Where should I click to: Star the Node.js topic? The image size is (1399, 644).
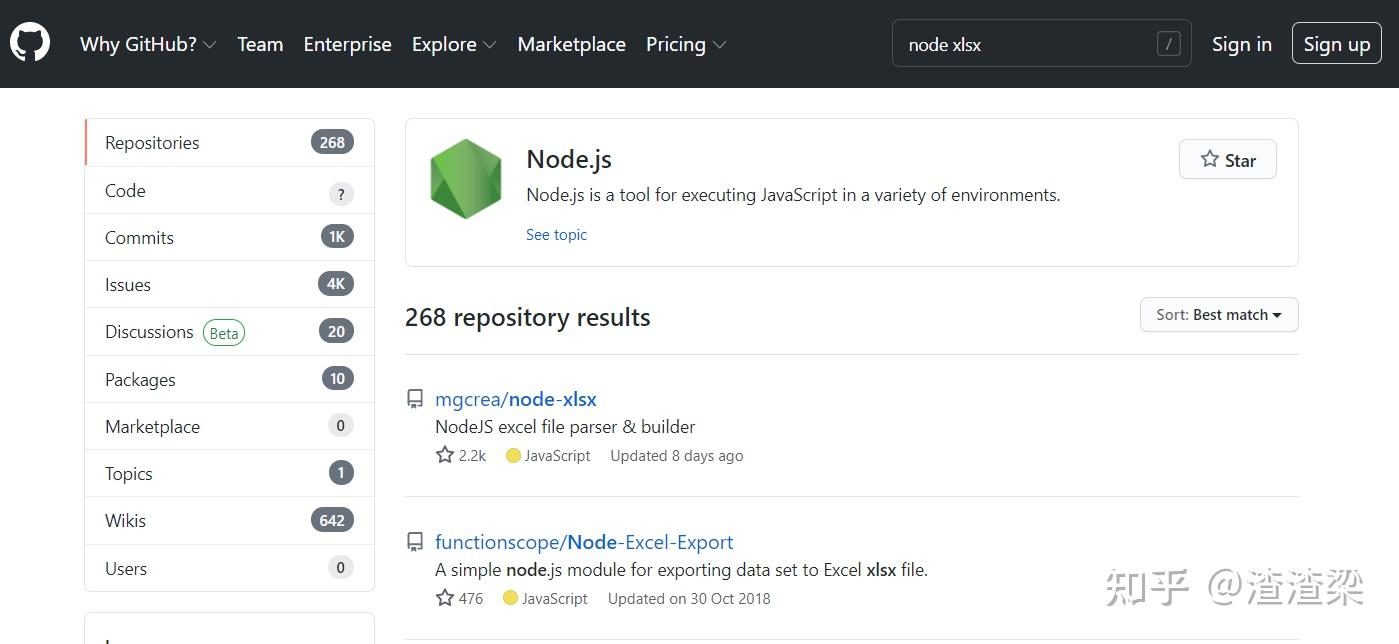(x=1227, y=159)
